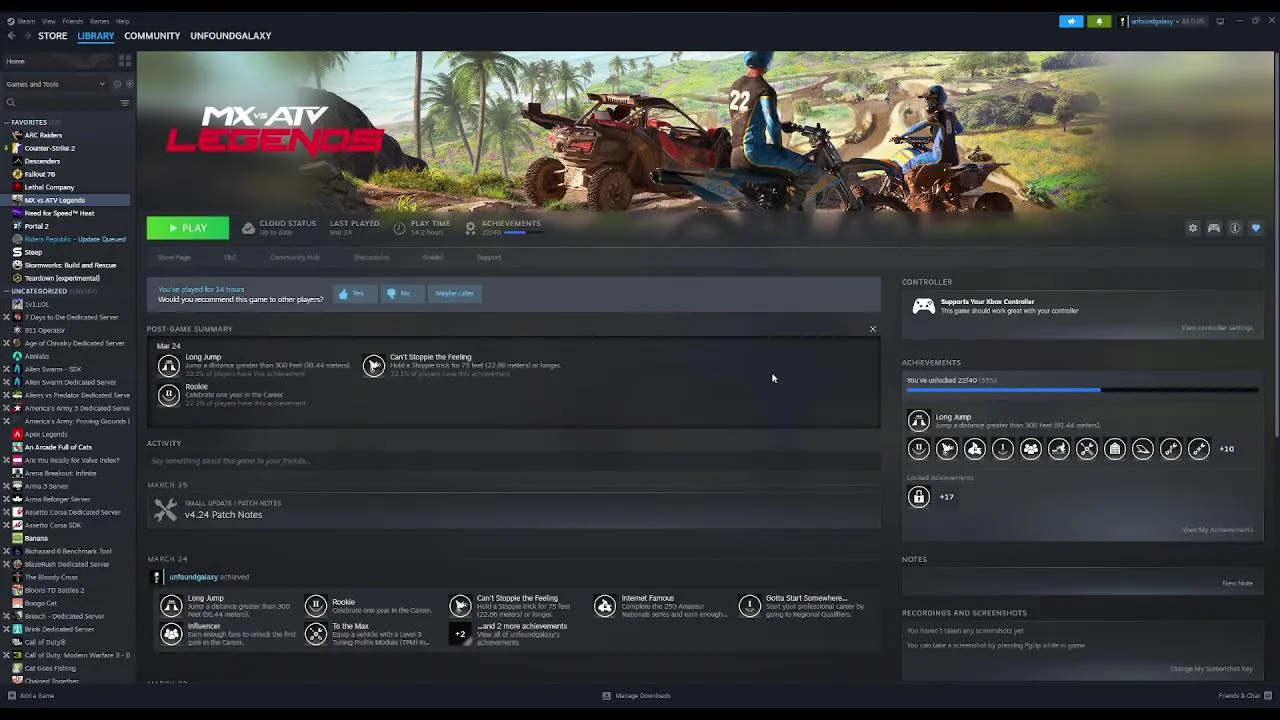Screen dimensions: 1280x720
Task: Click the recent activity clock icon in sidebar
Action: 117,84
